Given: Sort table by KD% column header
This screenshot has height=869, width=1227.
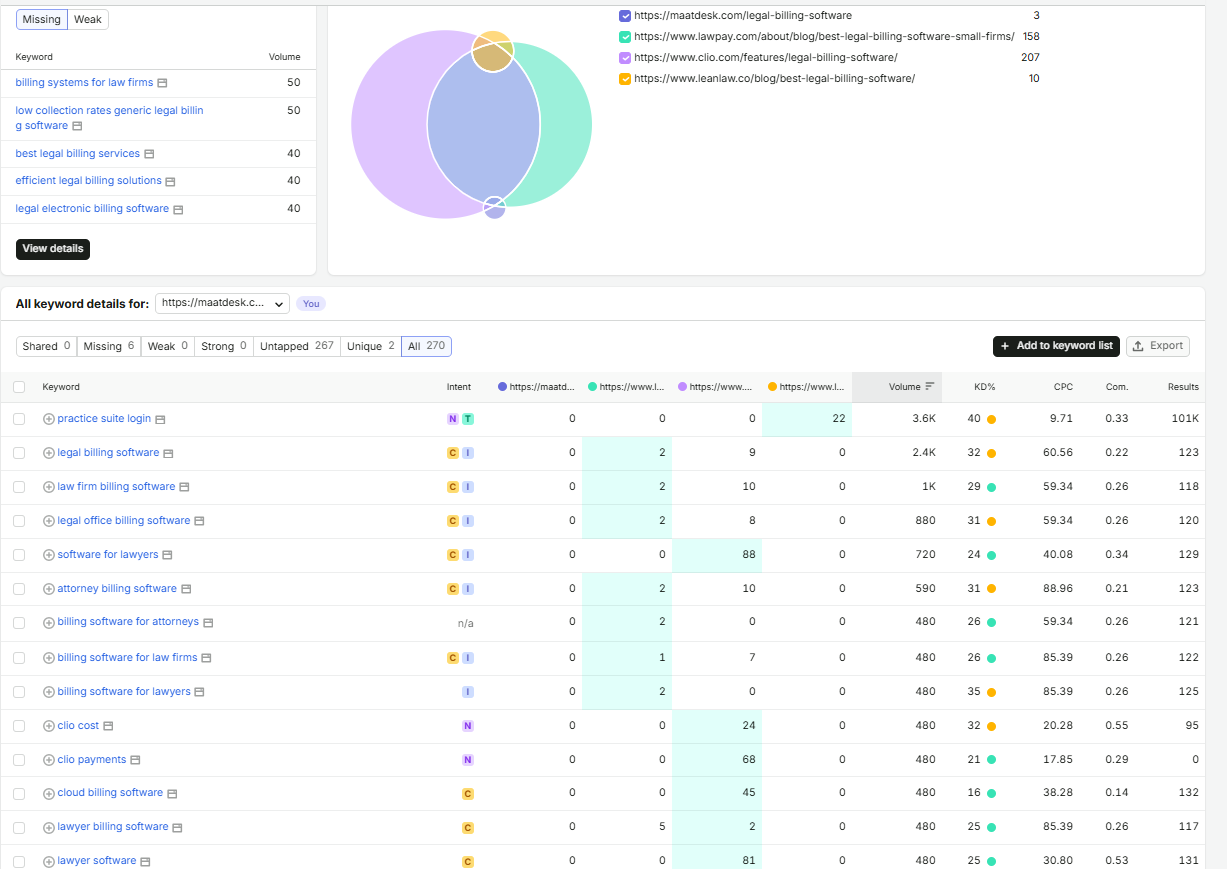Looking at the screenshot, I should pyautogui.click(x=984, y=387).
